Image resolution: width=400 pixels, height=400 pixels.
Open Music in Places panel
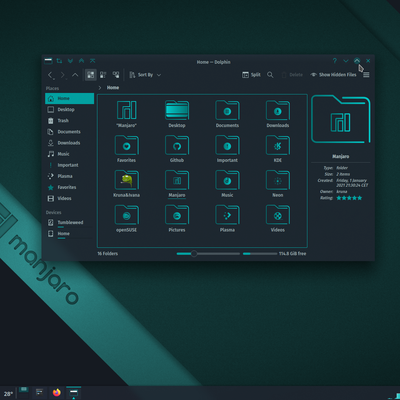[69, 154]
